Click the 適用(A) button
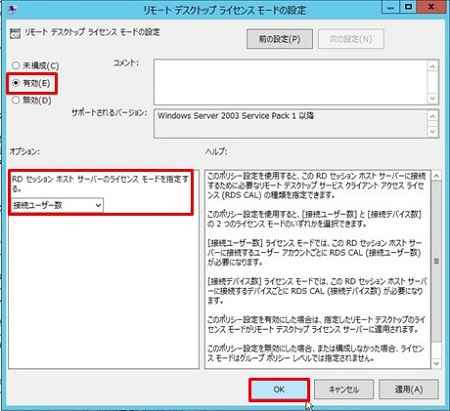 point(408,389)
